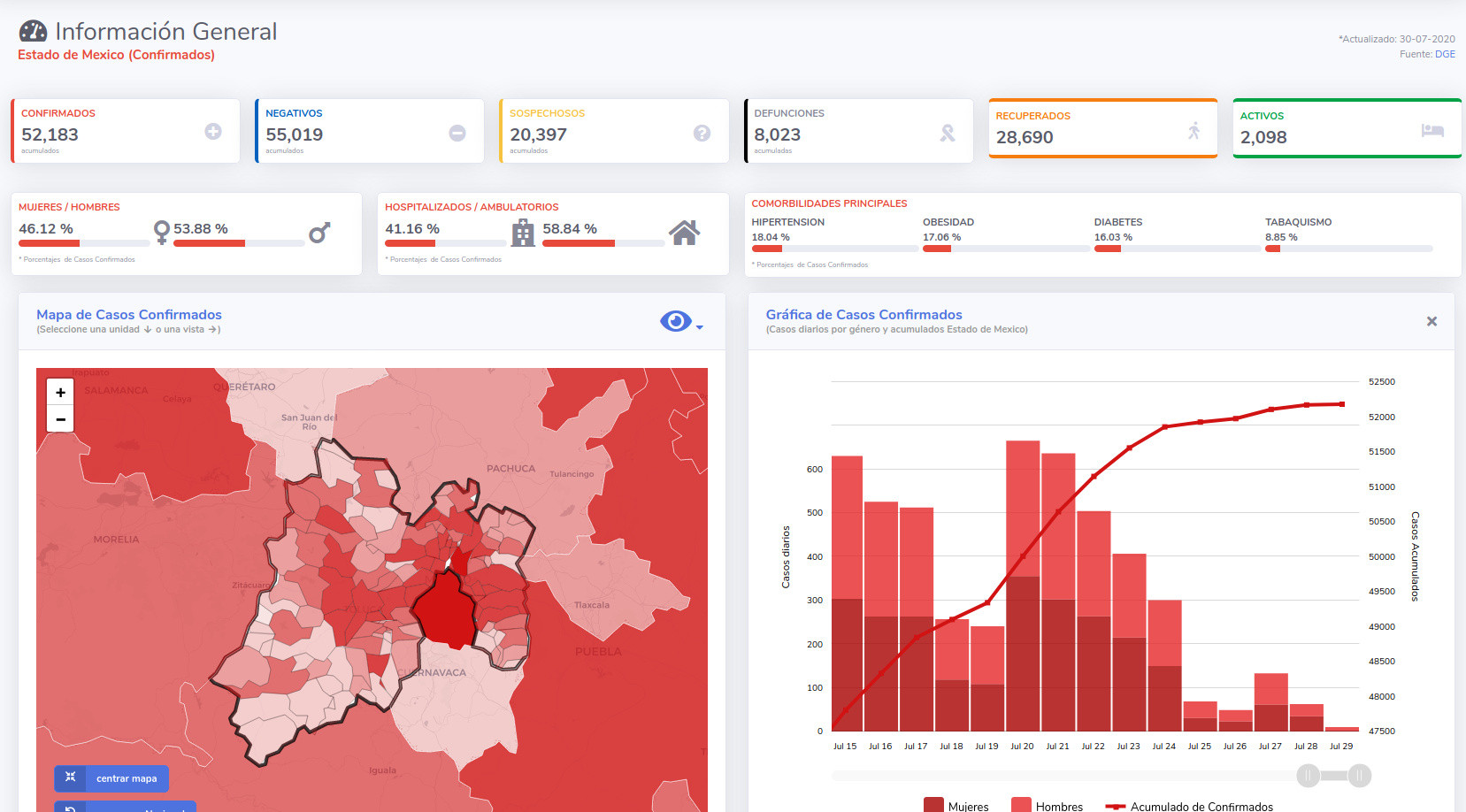The image size is (1466, 812).
Task: Click the ribbon icon in Defunciones card
Action: 948,133
